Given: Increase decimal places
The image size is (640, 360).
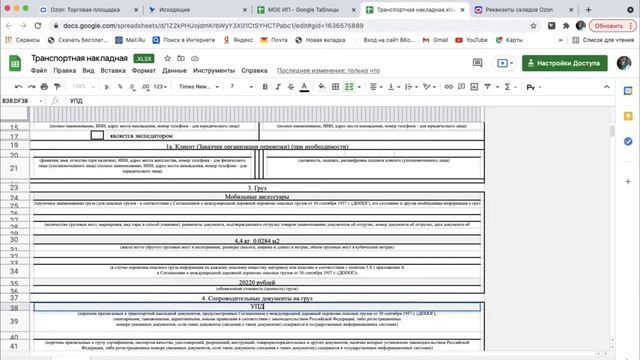Looking at the screenshot, I should [145, 87].
